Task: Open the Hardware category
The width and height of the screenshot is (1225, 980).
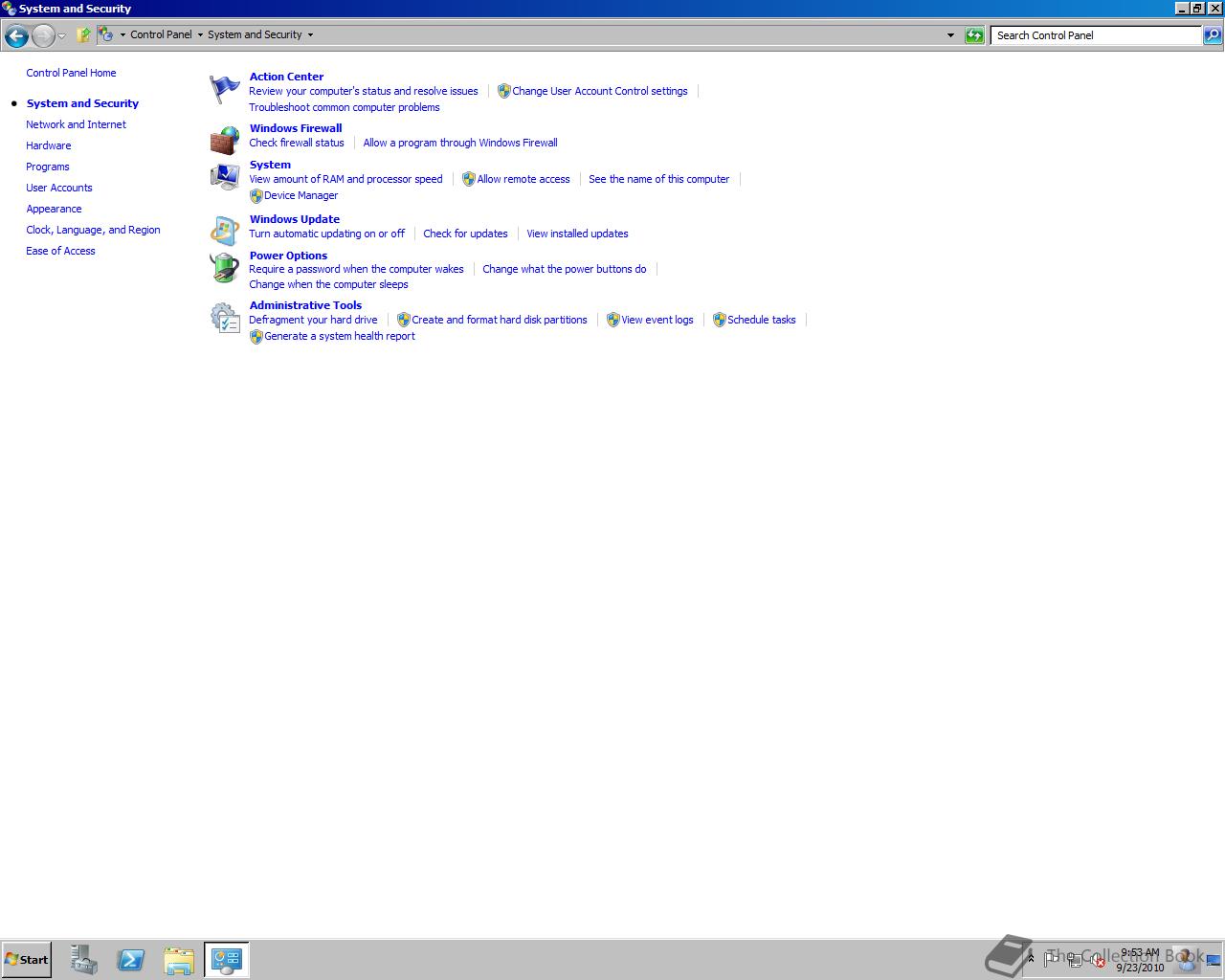Action: 48,145
